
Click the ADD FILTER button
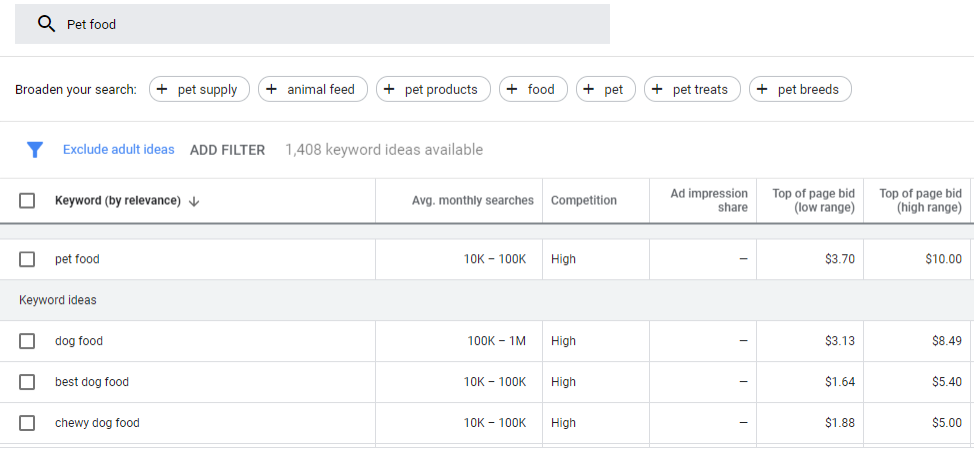tap(227, 150)
